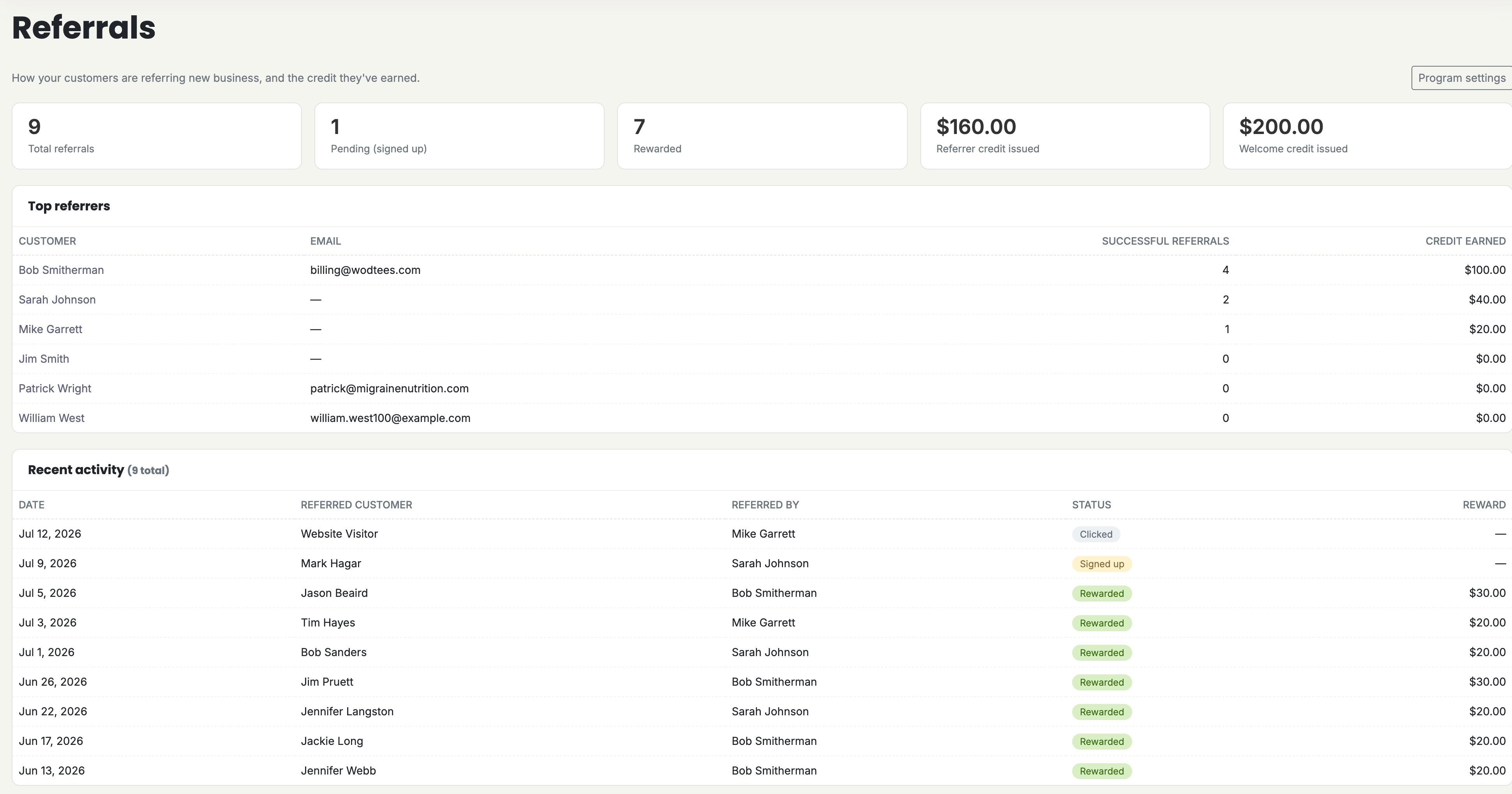The image size is (1512, 794).
Task: Open Sarah Johnson customer link in Top referrers
Action: [x=57, y=299]
